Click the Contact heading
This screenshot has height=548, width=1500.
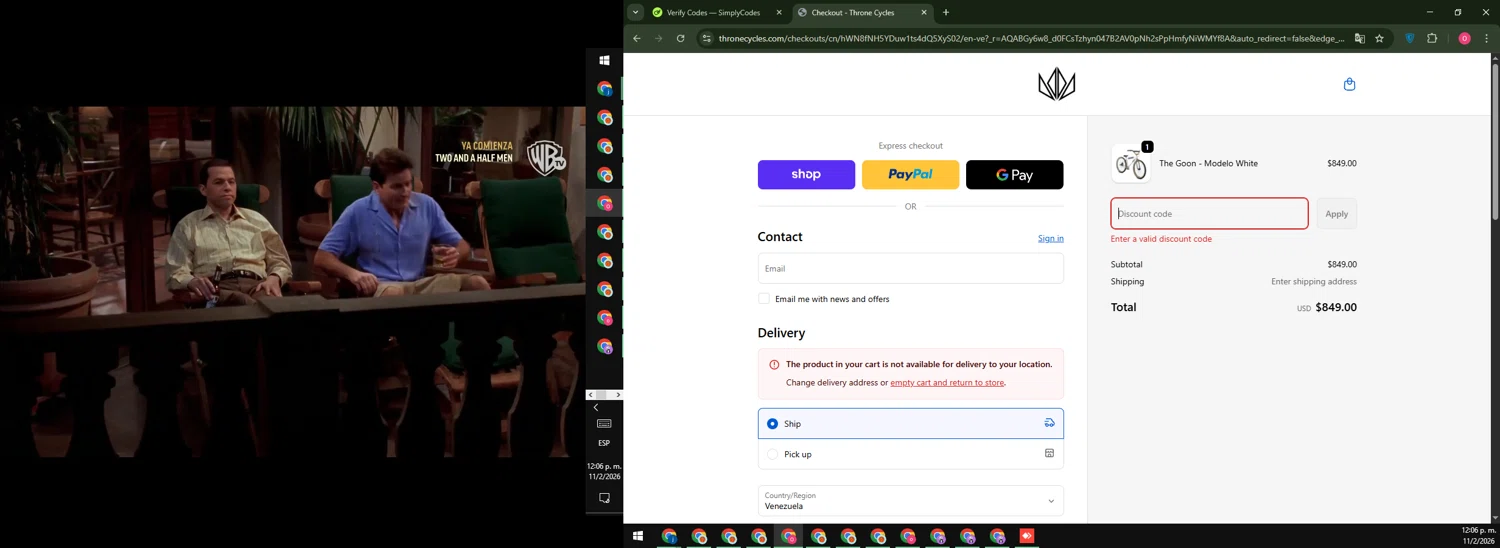tap(780, 237)
